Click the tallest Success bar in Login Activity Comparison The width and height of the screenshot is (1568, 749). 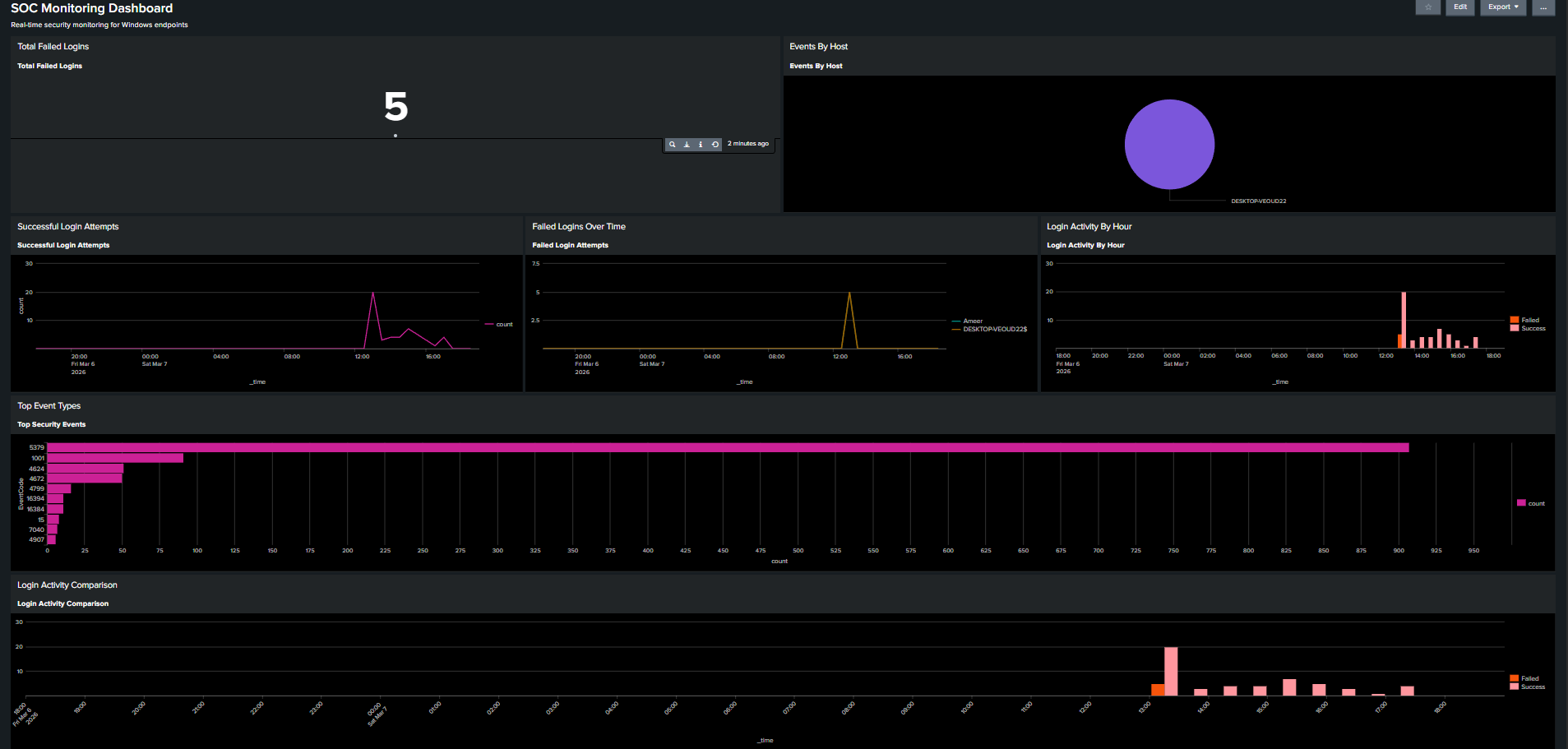1171,671
